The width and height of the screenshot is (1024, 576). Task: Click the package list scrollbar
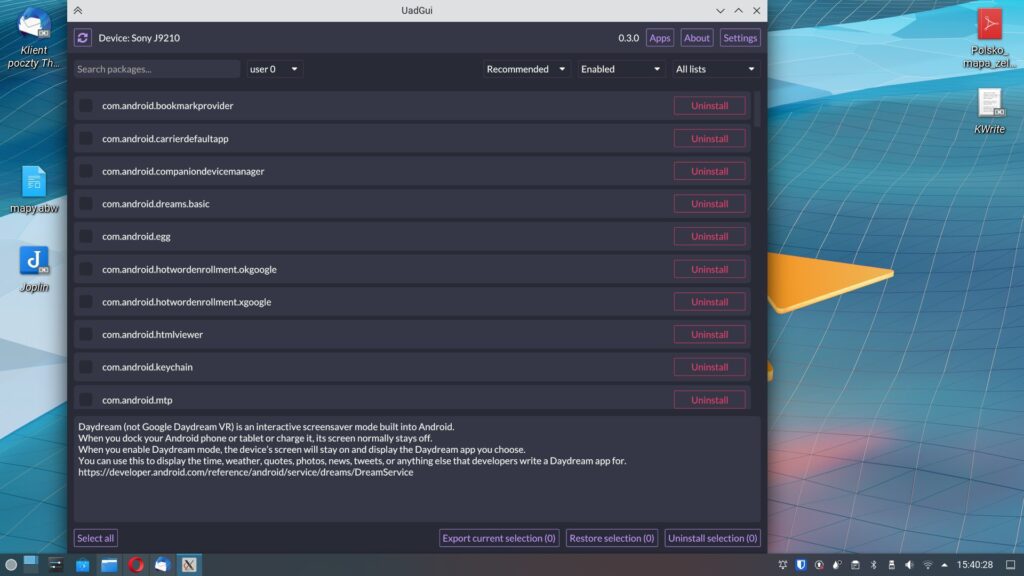[x=757, y=109]
